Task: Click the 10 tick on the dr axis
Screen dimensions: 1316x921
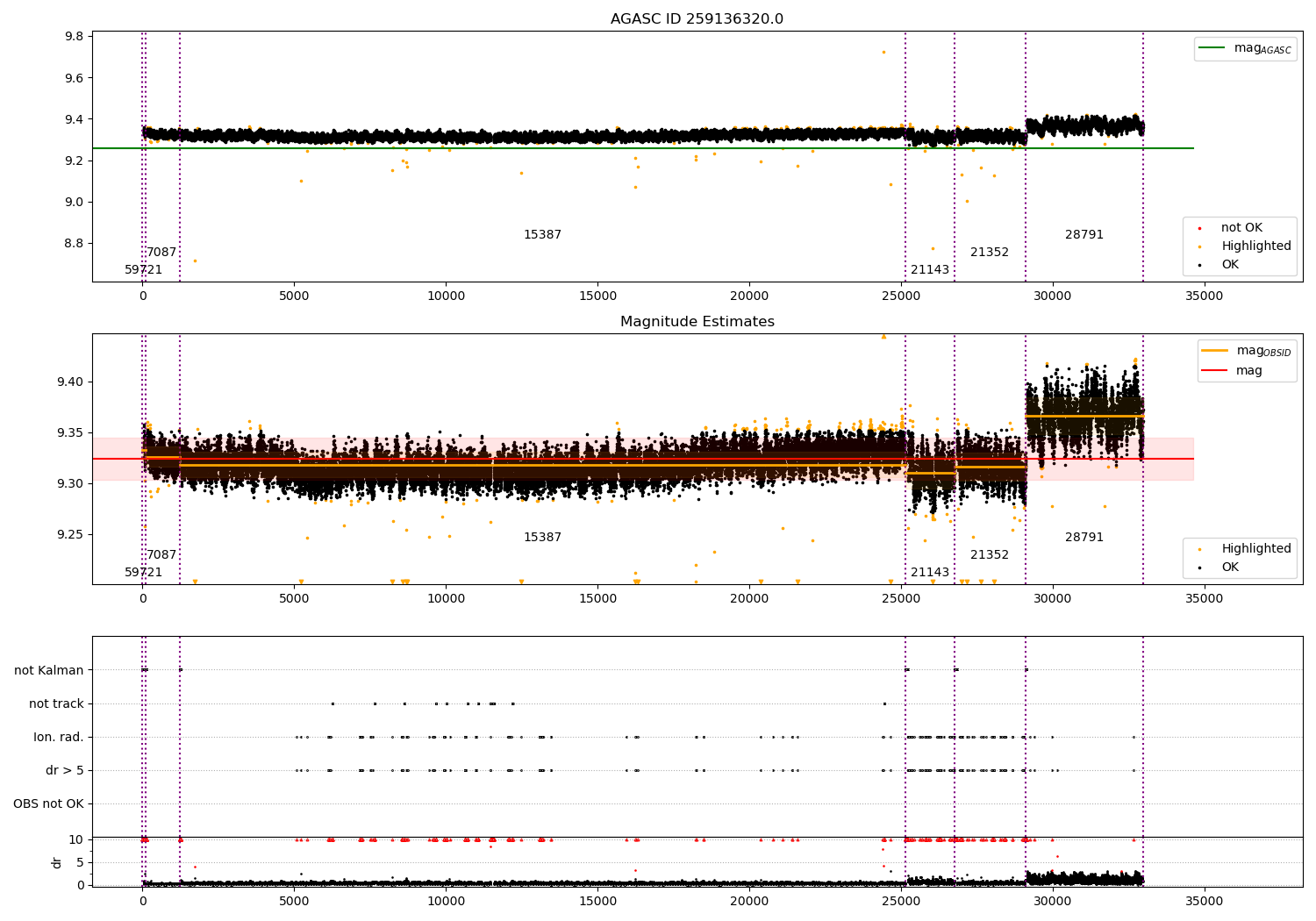Action: (x=76, y=839)
